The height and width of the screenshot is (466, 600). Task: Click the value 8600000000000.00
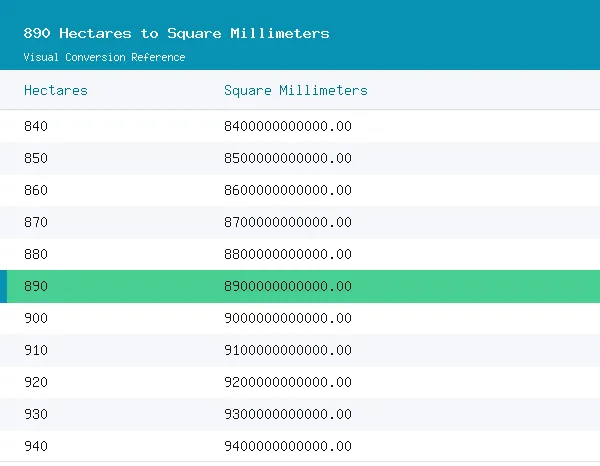(288, 190)
